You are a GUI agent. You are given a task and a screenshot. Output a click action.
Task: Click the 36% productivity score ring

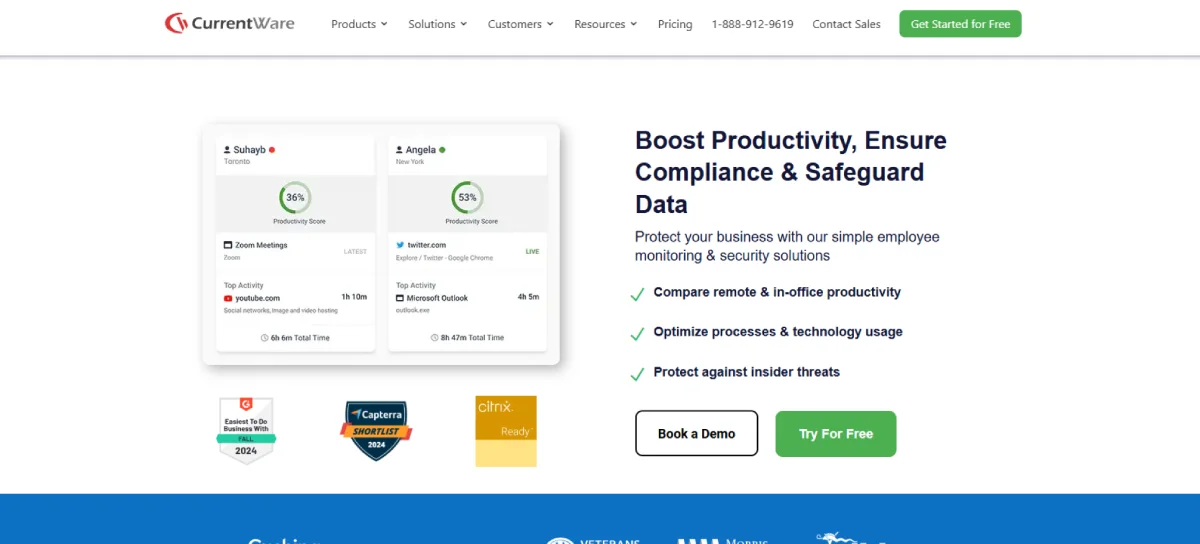click(x=295, y=197)
